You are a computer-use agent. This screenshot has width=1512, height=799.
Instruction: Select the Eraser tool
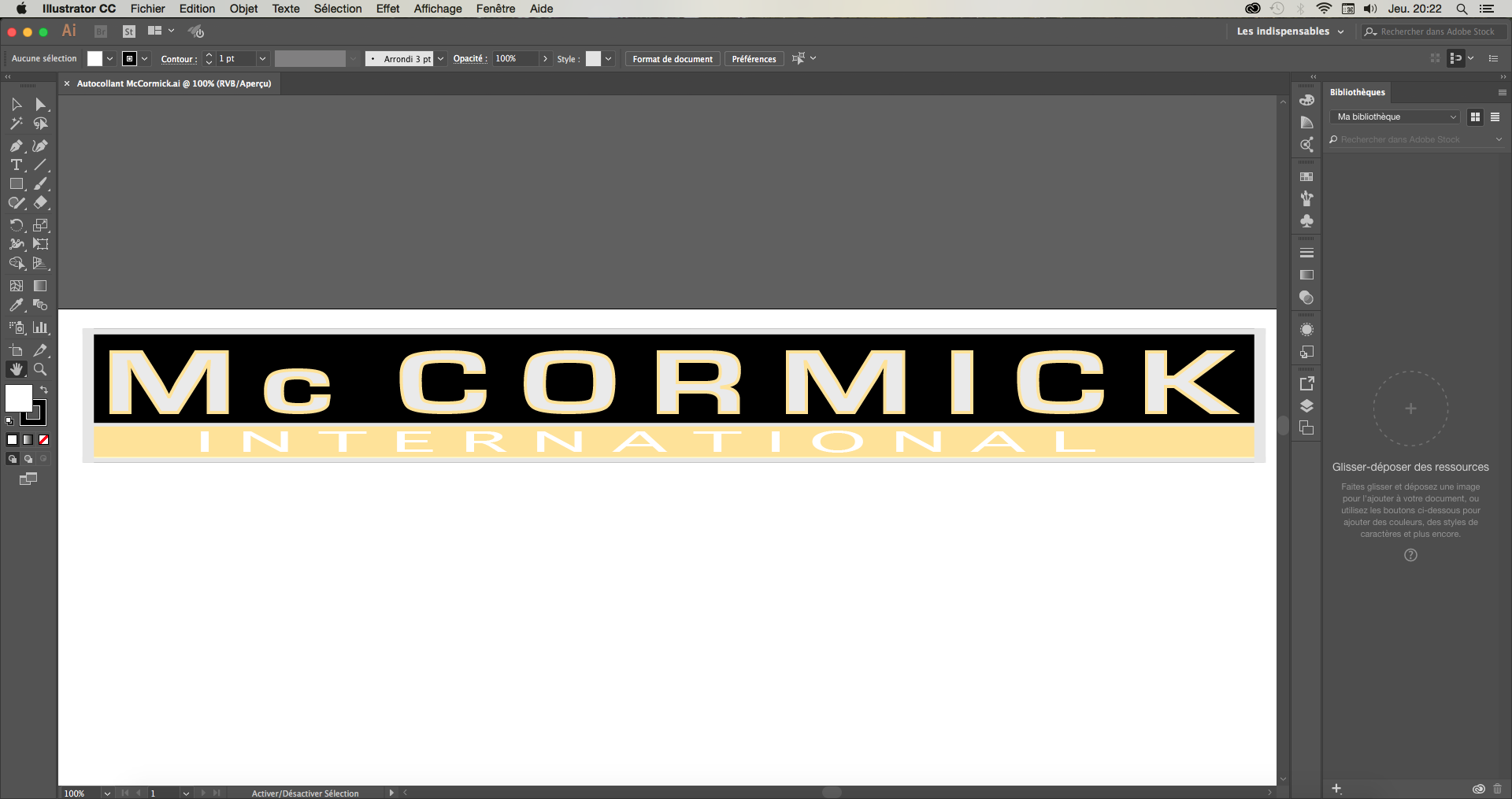point(40,202)
